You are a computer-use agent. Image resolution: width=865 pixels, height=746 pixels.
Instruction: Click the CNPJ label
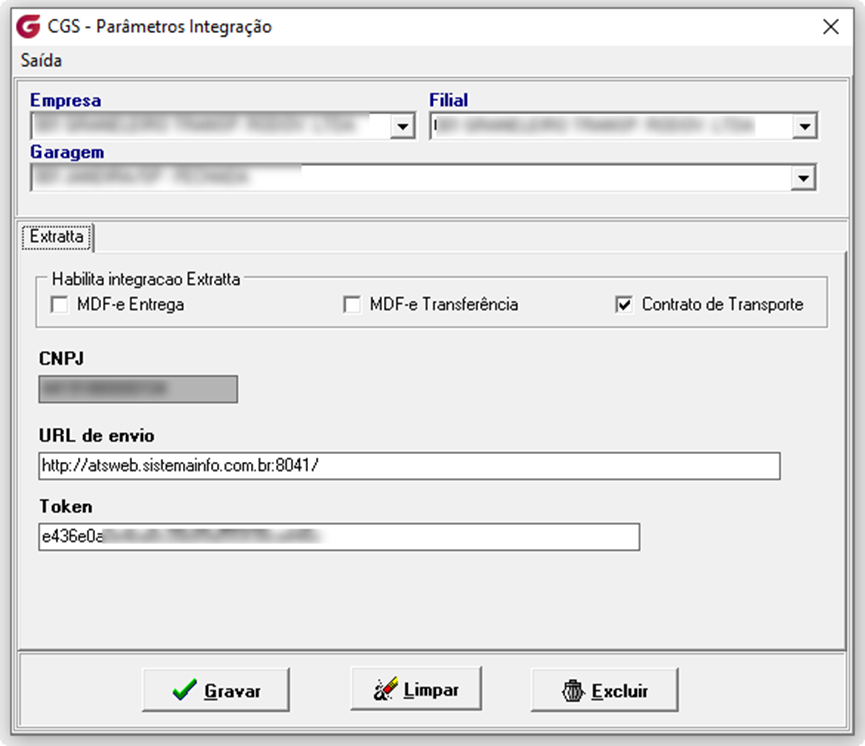tap(61, 359)
